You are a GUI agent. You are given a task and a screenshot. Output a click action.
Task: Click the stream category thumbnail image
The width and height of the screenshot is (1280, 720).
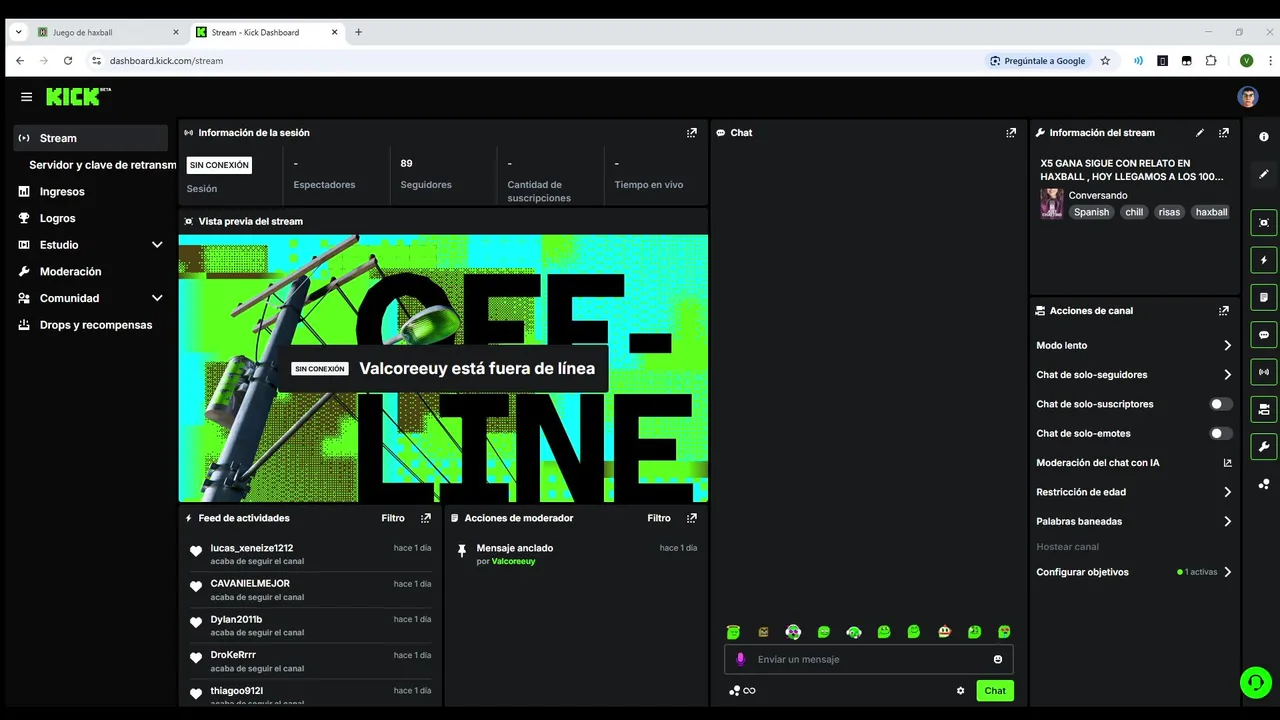1051,203
